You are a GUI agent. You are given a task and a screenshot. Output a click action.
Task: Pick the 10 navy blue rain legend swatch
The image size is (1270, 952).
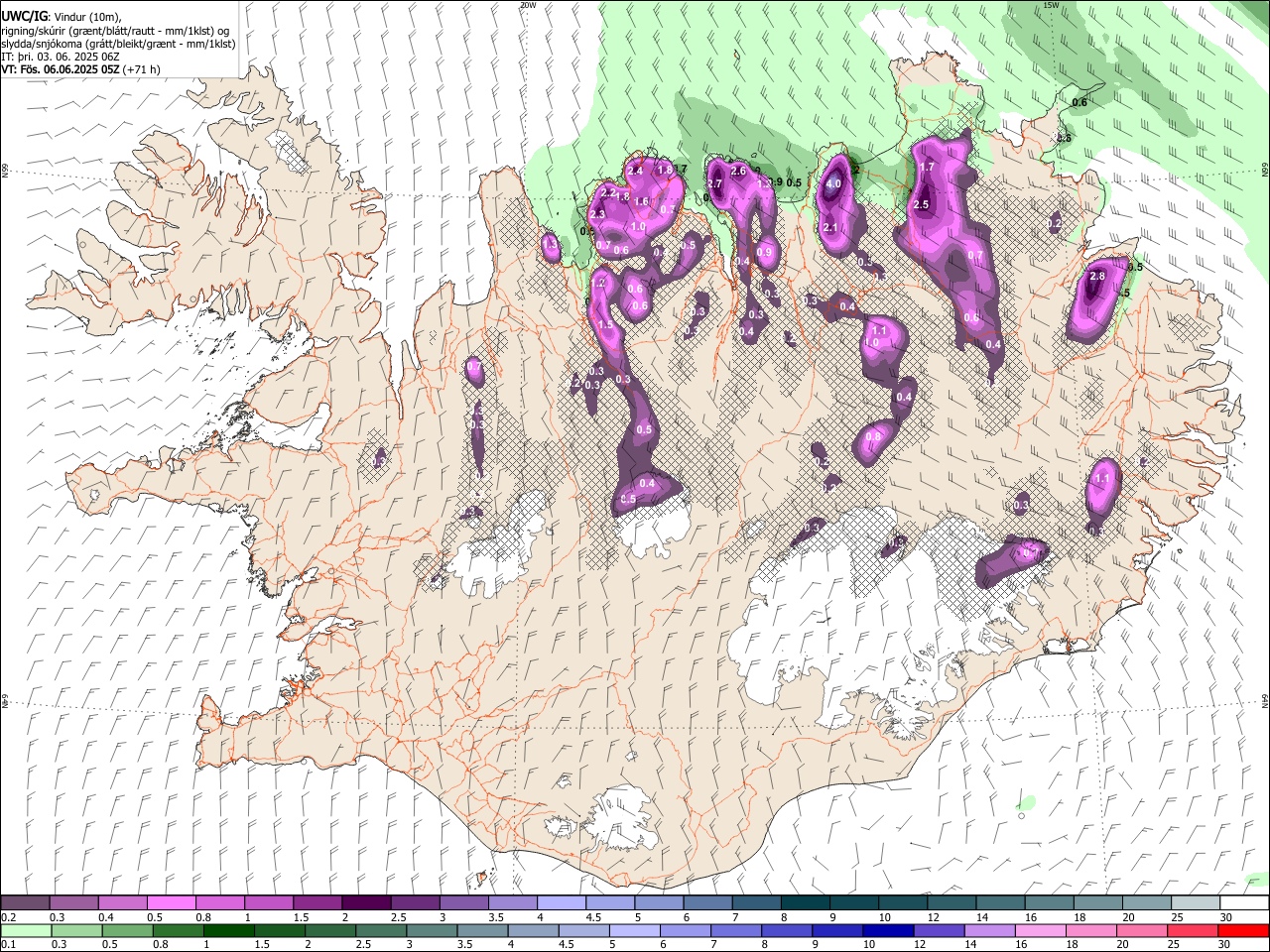(x=888, y=931)
